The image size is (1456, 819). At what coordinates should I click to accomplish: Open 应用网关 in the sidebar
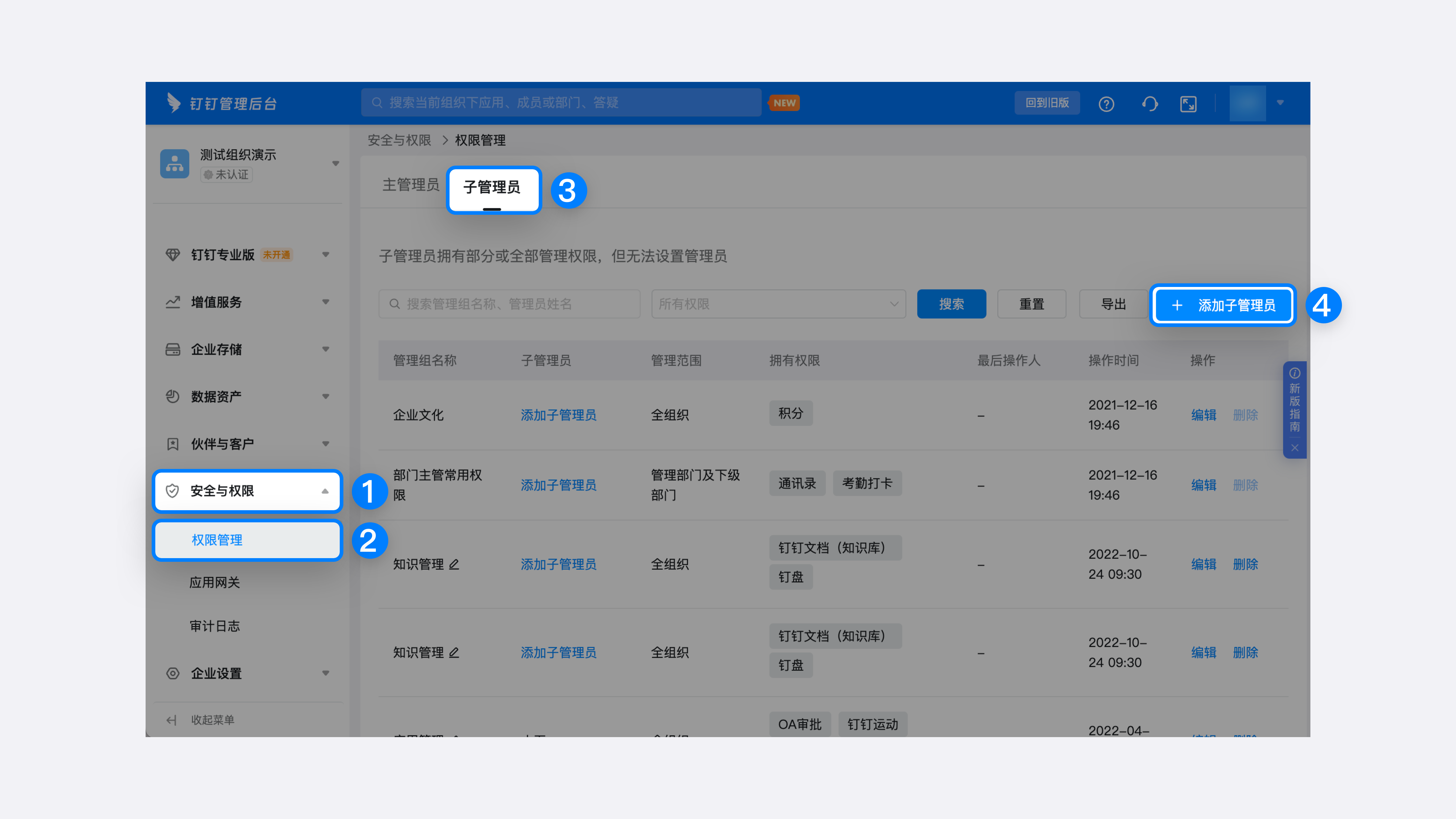point(215,582)
